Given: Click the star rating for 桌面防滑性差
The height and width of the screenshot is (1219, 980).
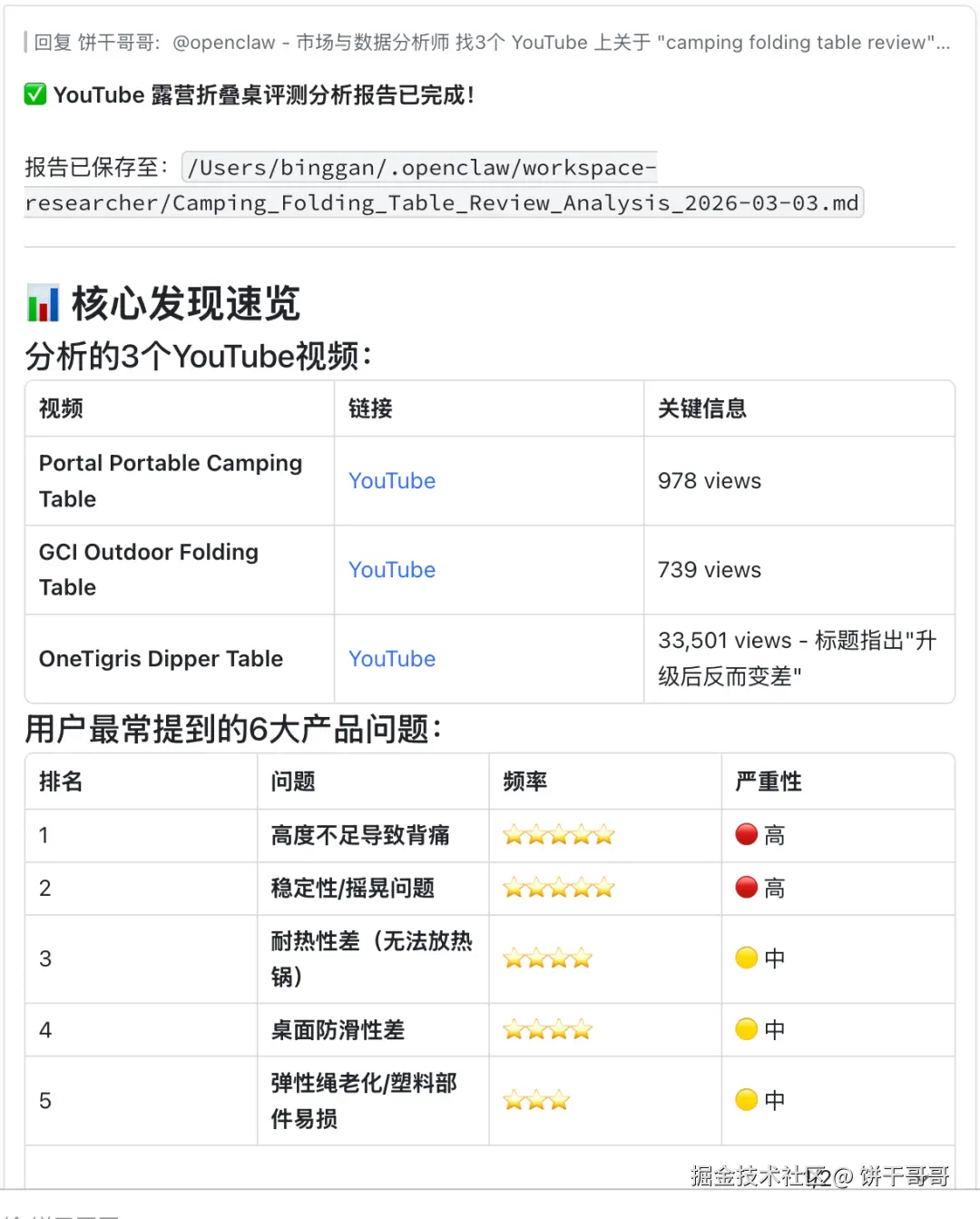Looking at the screenshot, I should tap(548, 1030).
